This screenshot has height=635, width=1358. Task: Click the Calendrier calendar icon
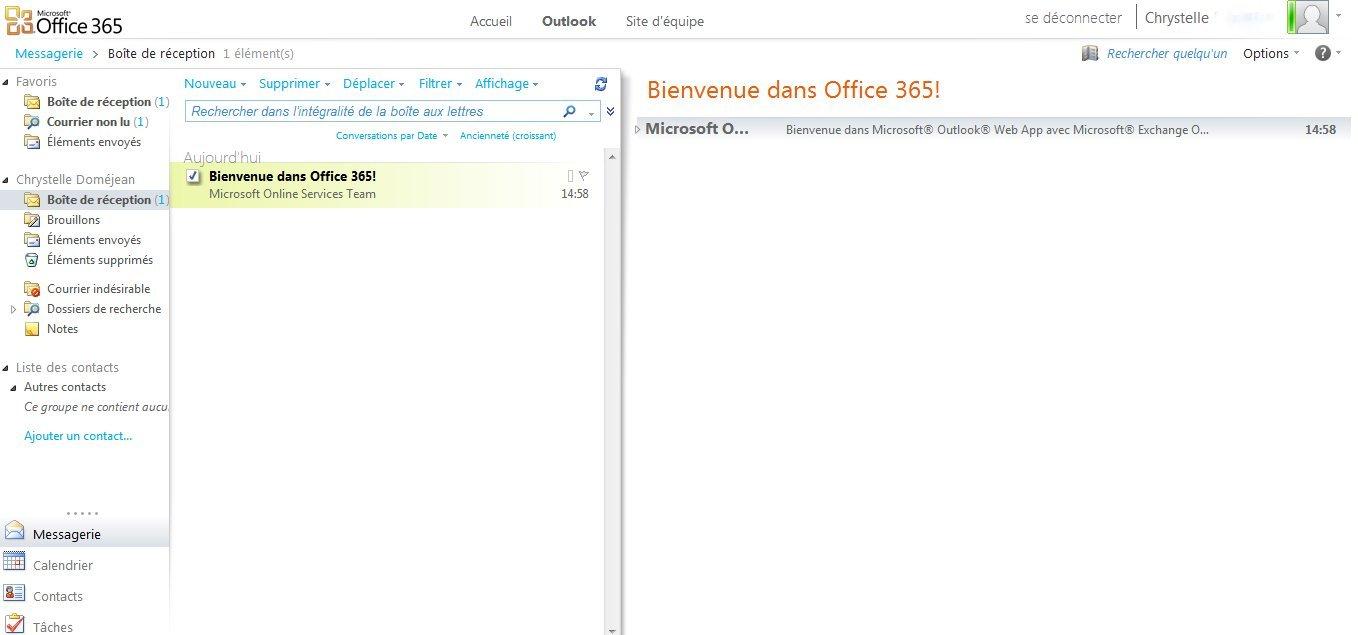point(14,562)
